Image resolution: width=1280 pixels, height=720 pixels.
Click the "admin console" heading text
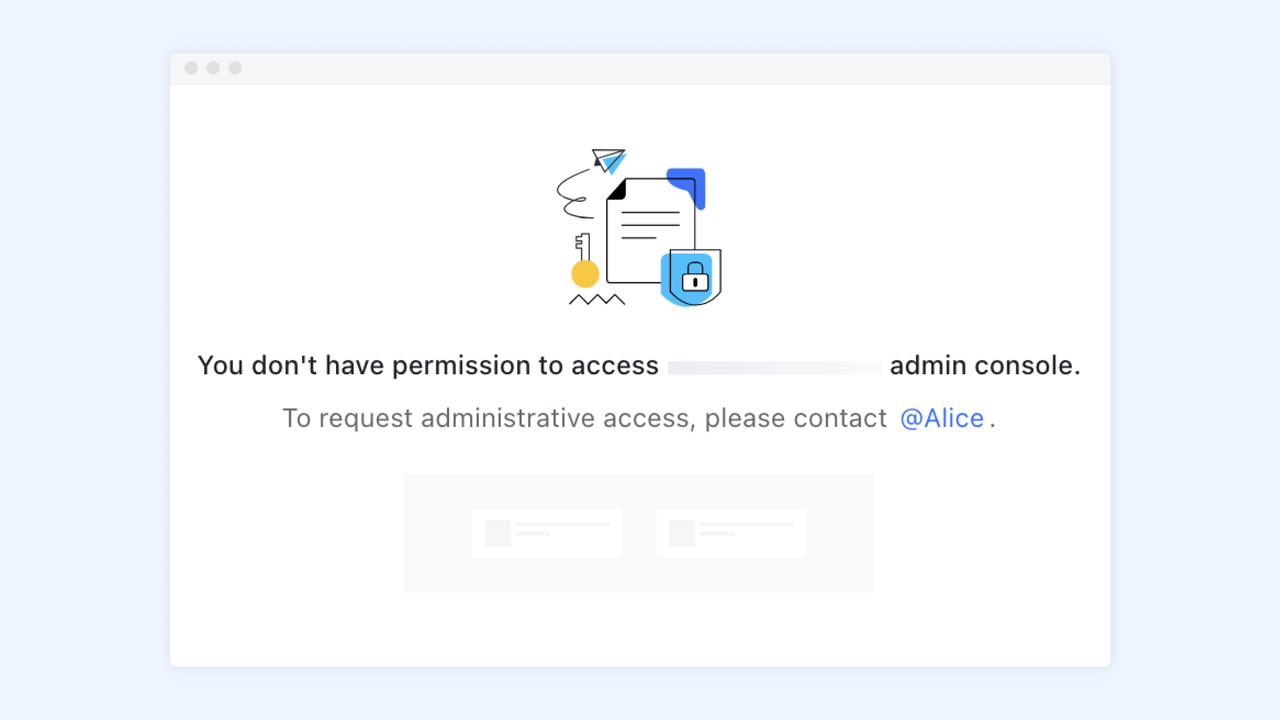coord(984,366)
